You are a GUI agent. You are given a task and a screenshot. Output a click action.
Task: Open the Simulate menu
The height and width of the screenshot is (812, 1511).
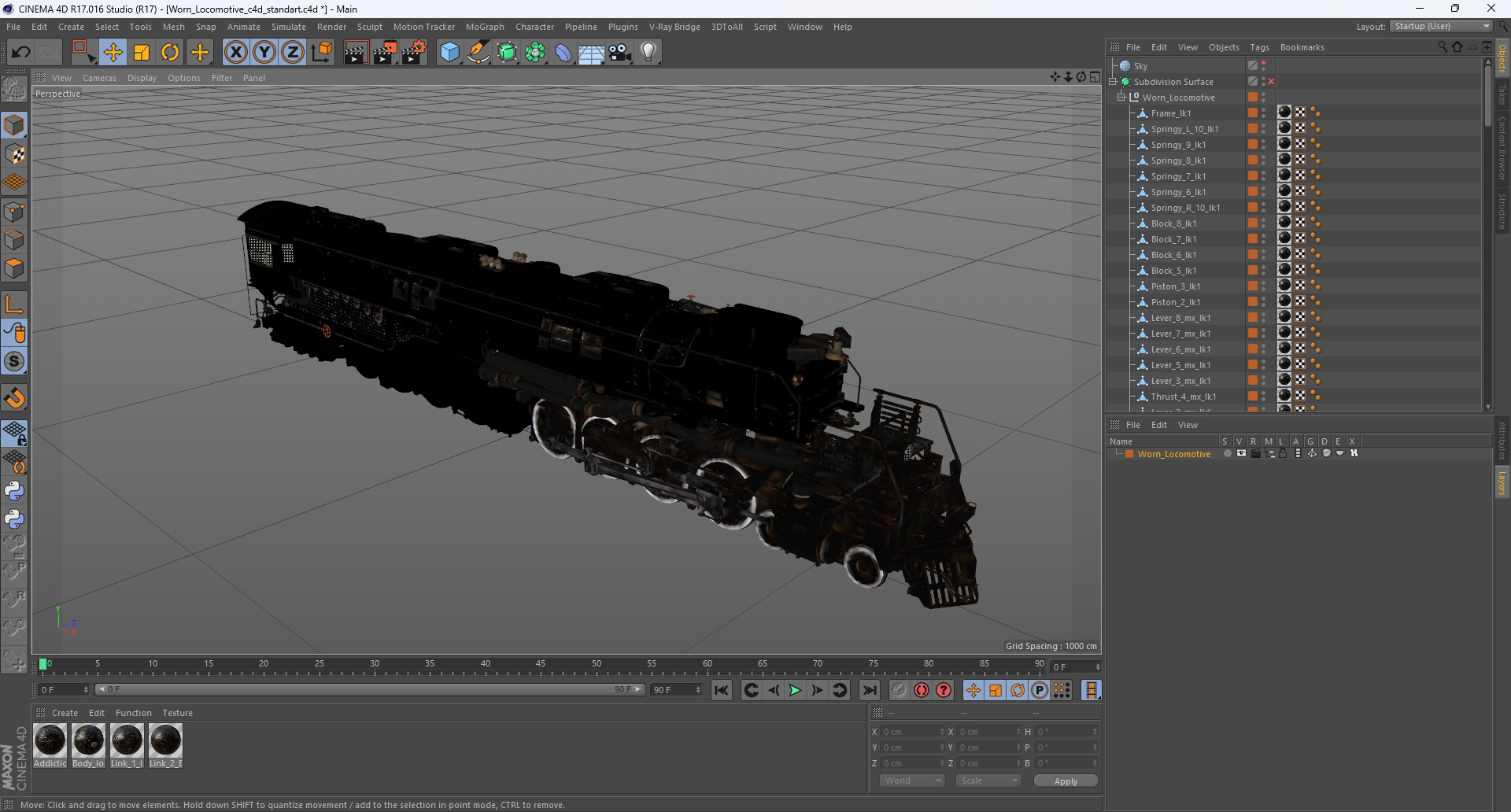(x=289, y=27)
